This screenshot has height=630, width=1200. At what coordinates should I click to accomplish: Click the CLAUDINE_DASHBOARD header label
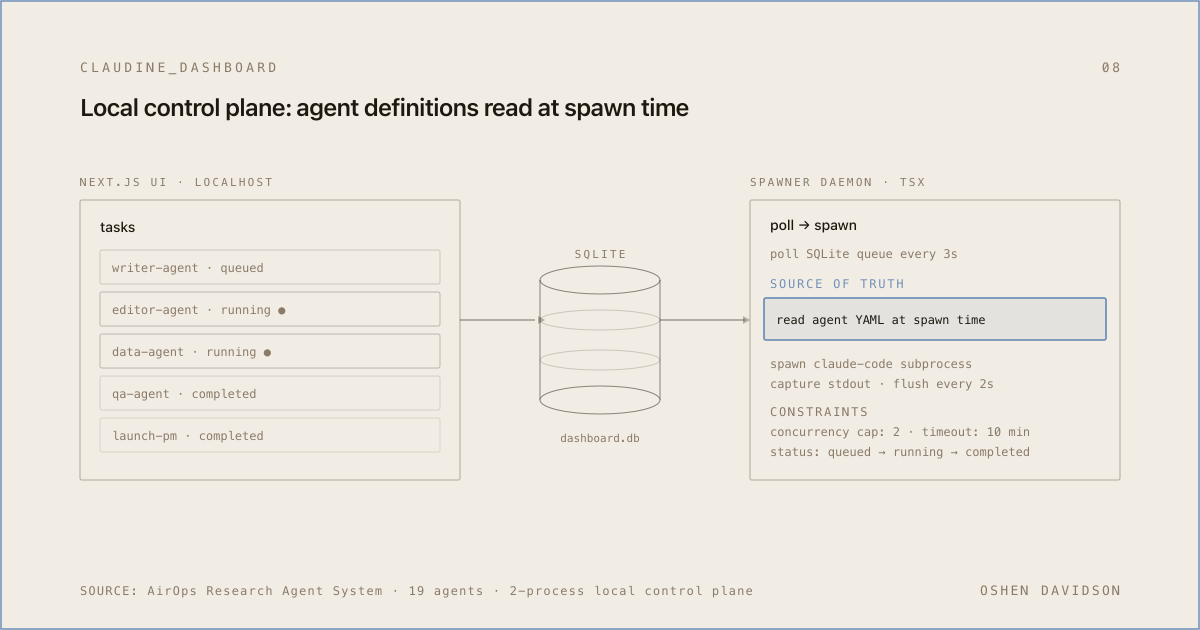(x=179, y=68)
